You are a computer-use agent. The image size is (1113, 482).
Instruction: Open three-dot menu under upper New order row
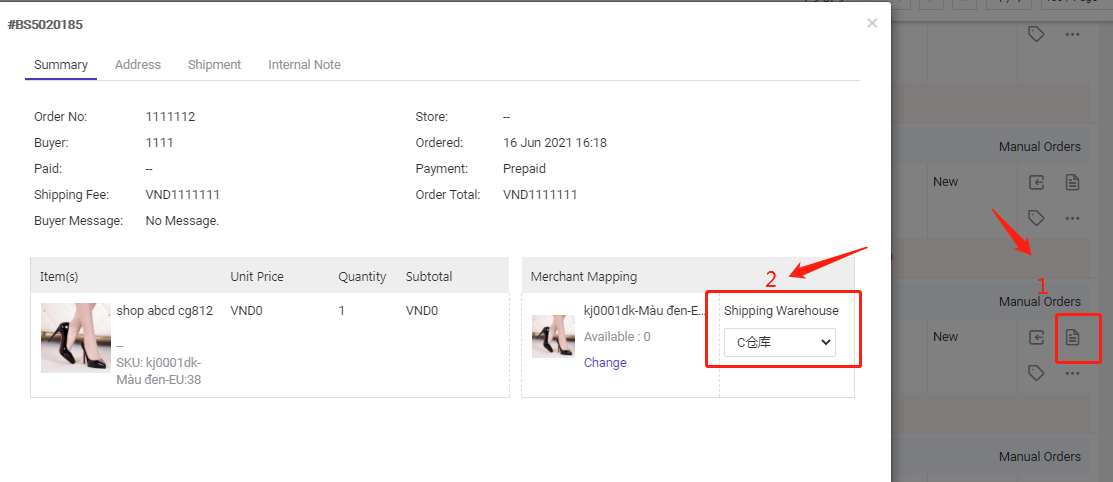1073,218
